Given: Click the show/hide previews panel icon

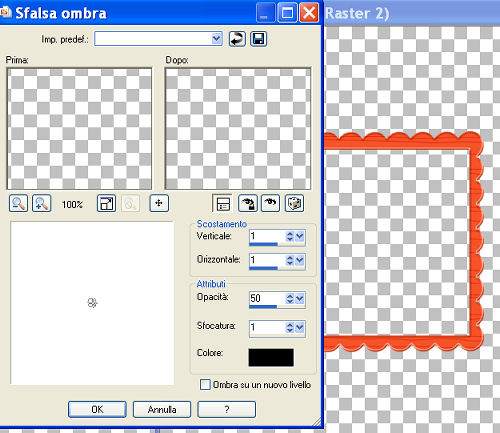Looking at the screenshot, I should [x=222, y=203].
